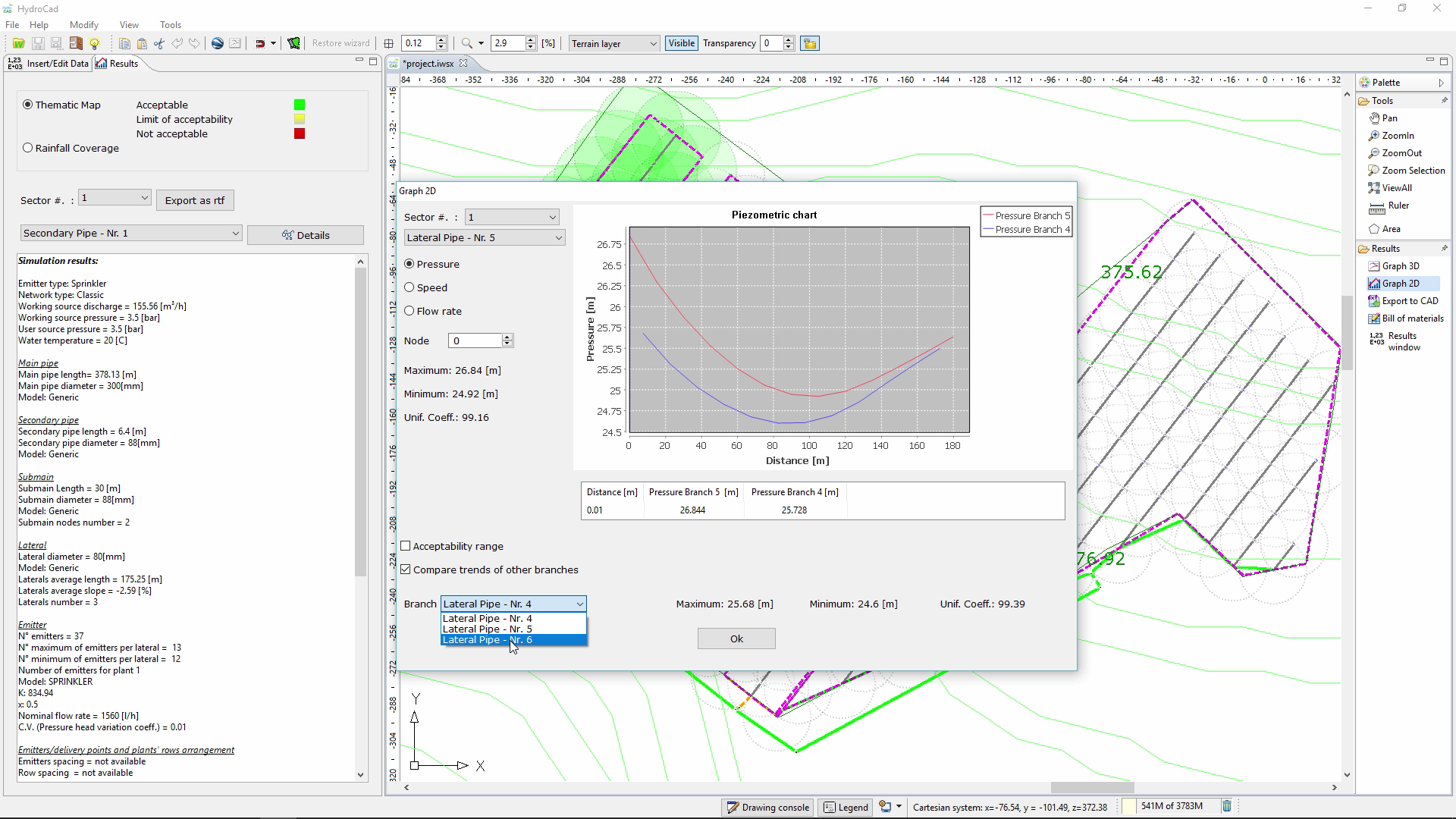Choose Lateral Pipe - Nr. 6 from list
1456x819 pixels.
[488, 640]
